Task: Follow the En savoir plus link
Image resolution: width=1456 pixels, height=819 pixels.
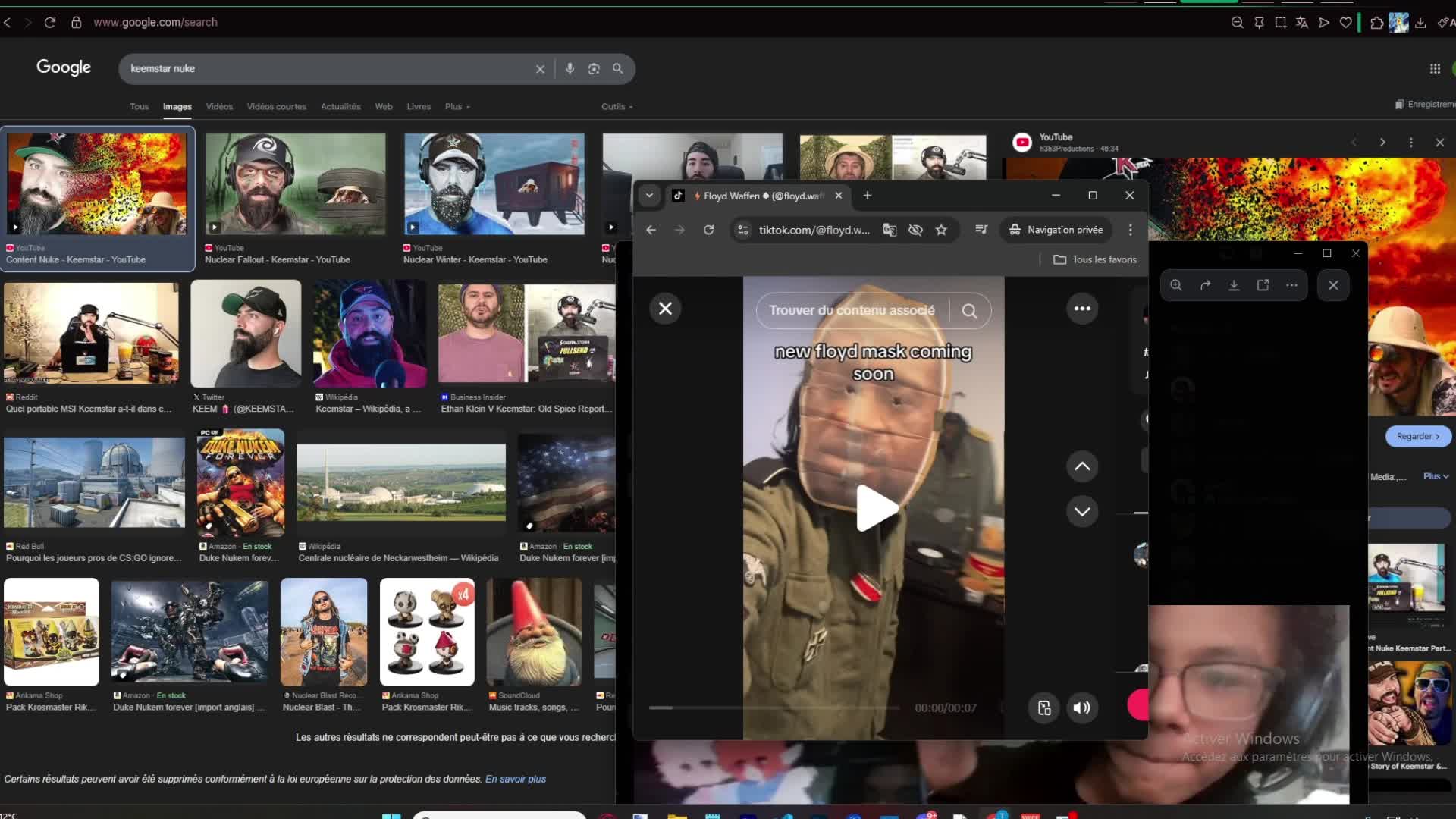Action: tap(515, 779)
